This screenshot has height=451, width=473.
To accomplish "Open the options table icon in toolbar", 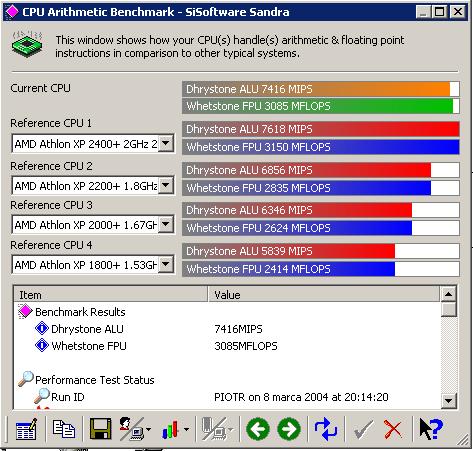I will coord(26,429).
